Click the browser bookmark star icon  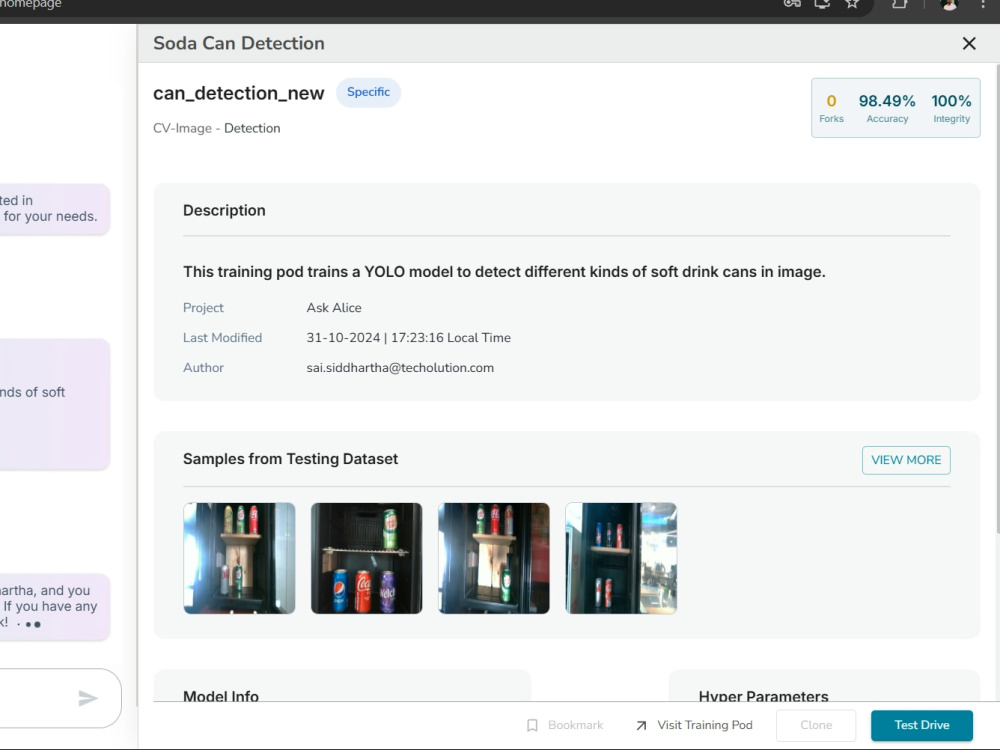852,4
